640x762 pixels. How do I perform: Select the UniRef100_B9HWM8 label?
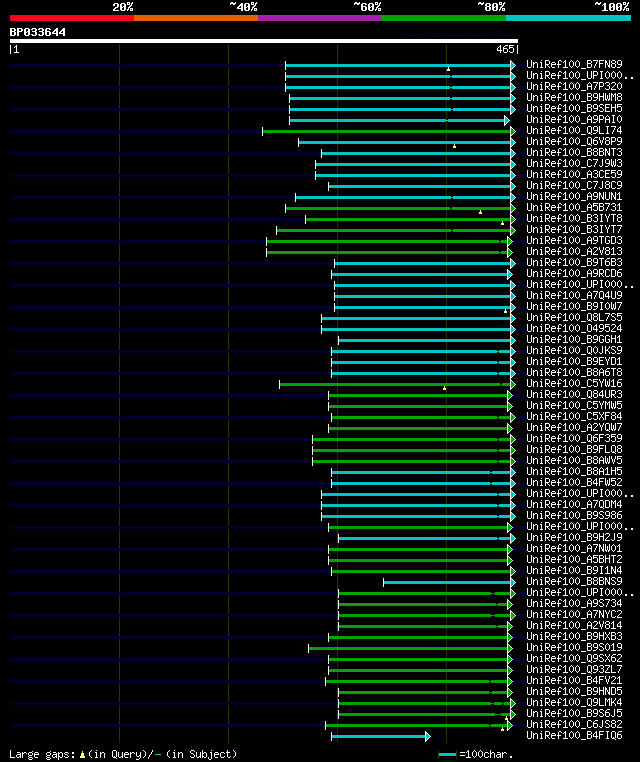coord(574,97)
